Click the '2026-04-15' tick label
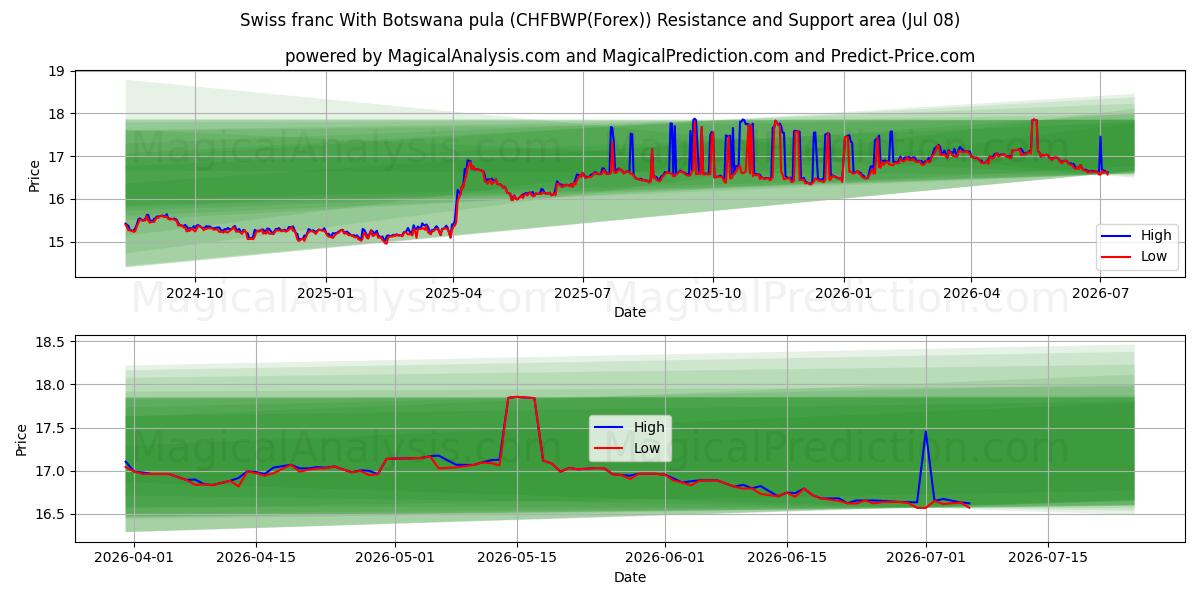 point(256,558)
